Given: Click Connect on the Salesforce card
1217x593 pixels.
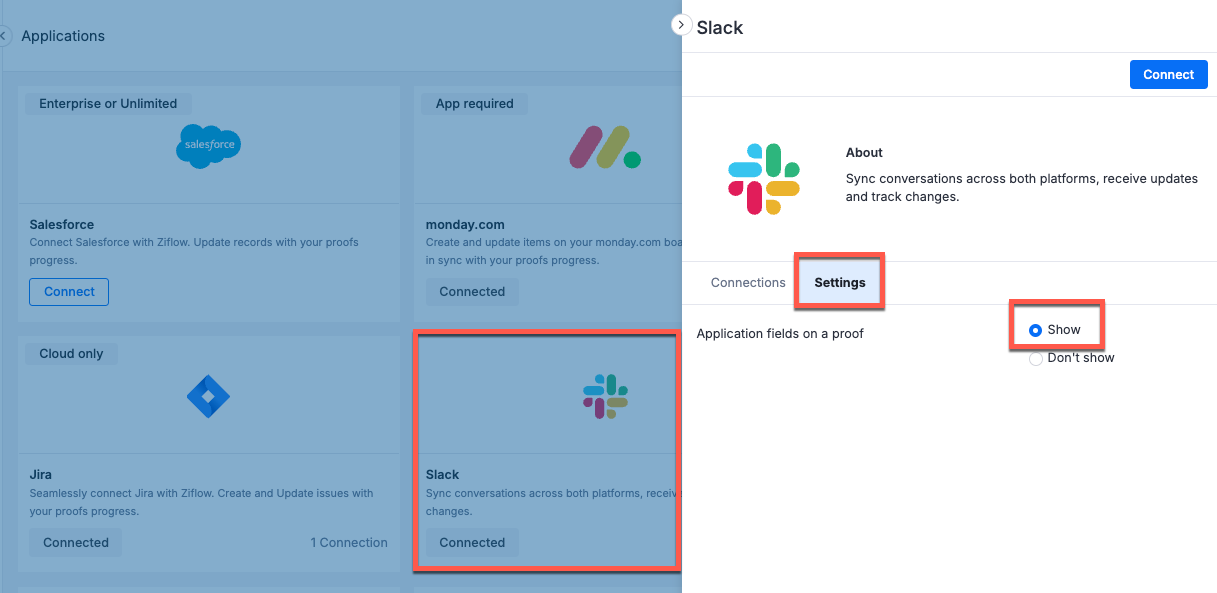Looking at the screenshot, I should click(68, 291).
